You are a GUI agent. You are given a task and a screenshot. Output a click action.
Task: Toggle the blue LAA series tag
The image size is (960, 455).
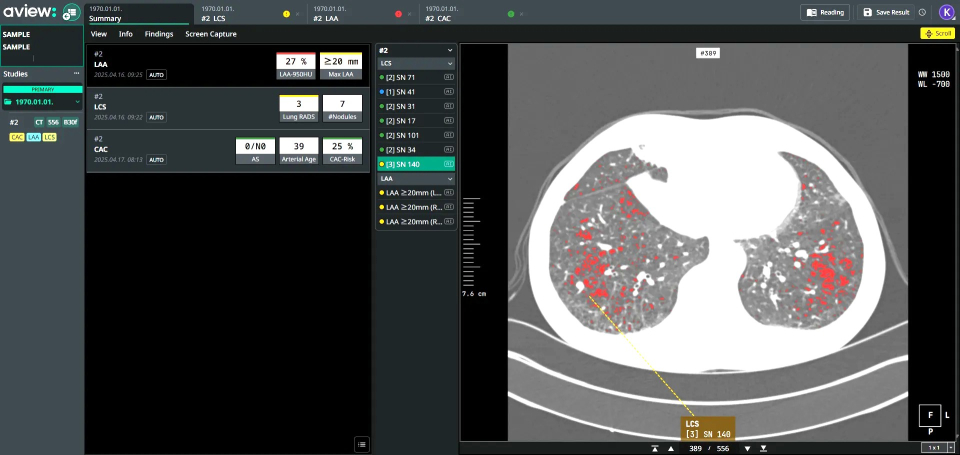(x=33, y=137)
